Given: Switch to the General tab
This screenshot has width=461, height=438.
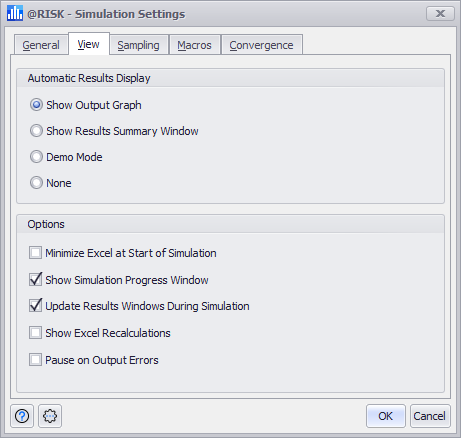Looking at the screenshot, I should (41, 45).
